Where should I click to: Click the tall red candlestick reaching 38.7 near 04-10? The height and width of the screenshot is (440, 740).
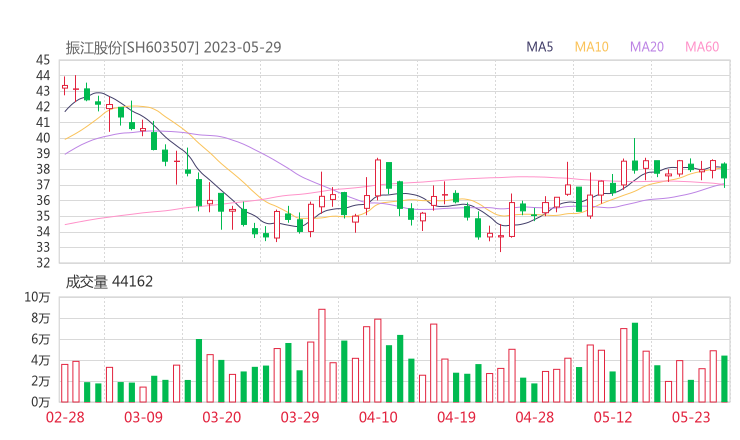click(378, 179)
